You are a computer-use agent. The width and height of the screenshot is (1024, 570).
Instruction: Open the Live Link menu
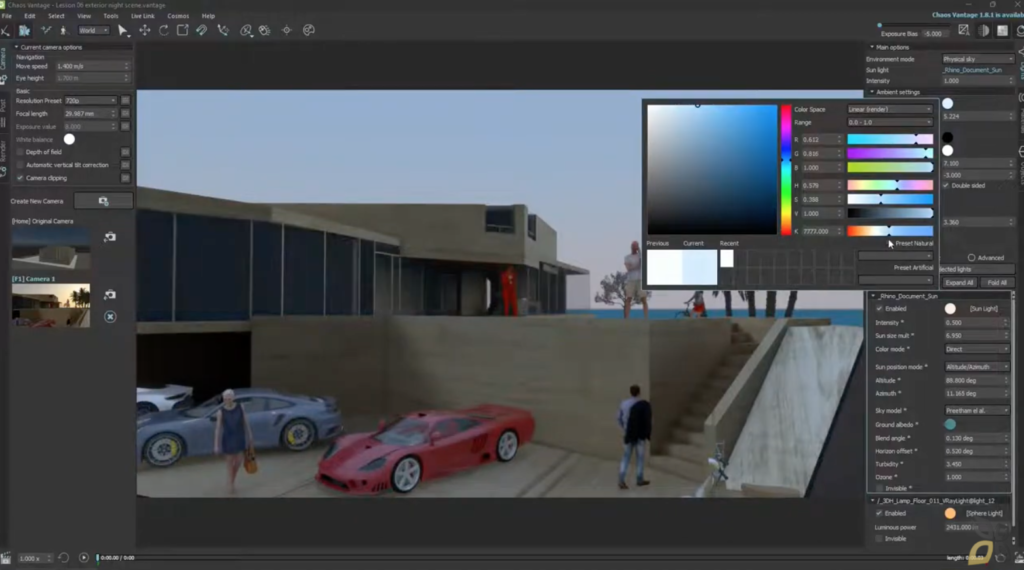(142, 16)
